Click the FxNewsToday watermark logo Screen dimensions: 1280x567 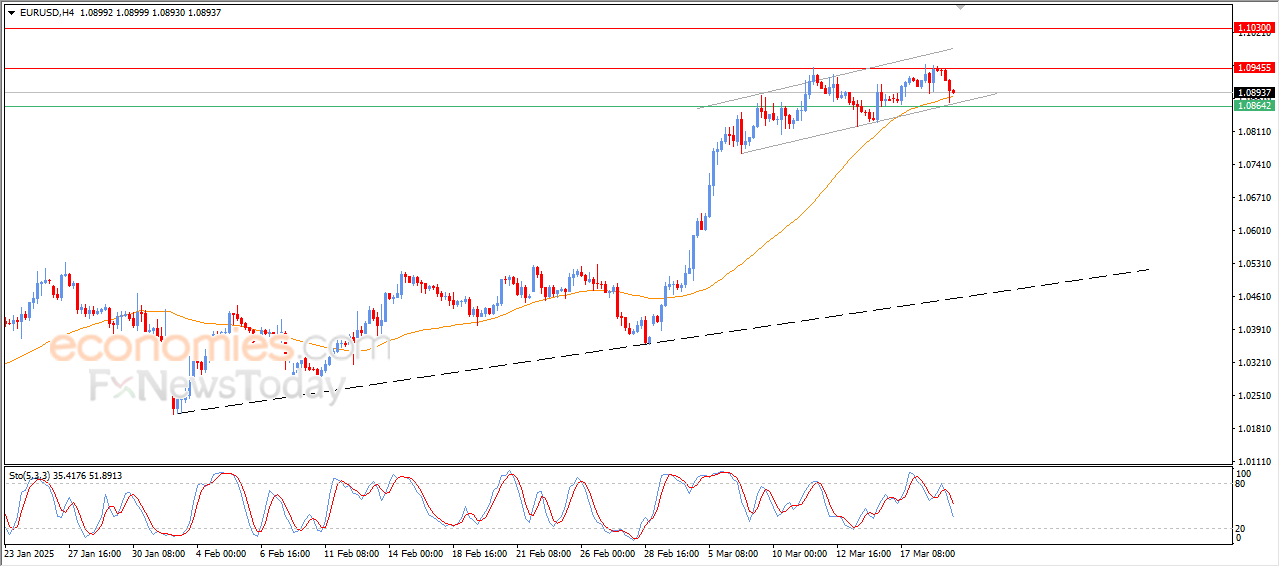(215, 386)
